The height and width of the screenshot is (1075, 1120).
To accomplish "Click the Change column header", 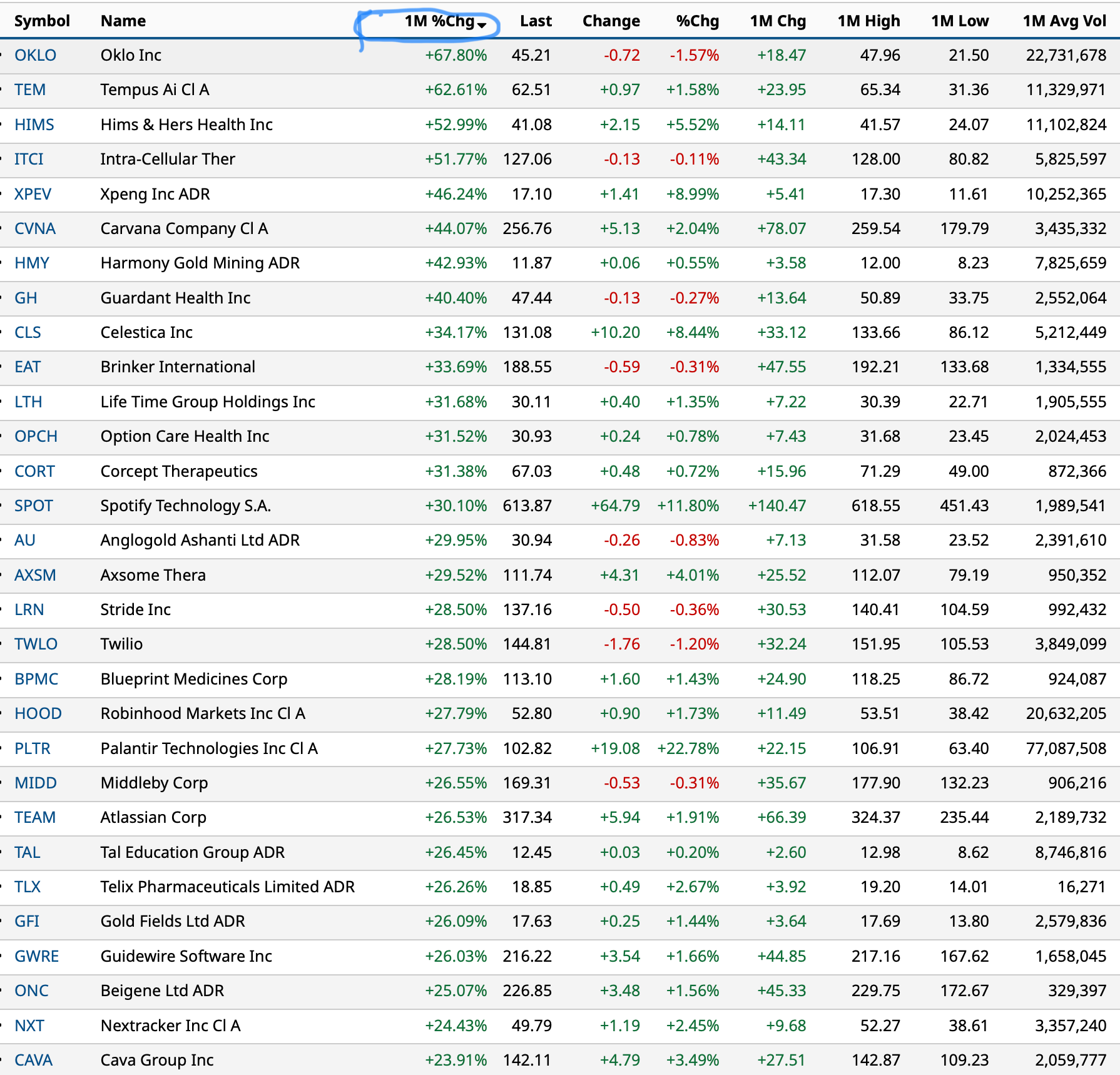I will point(611,21).
